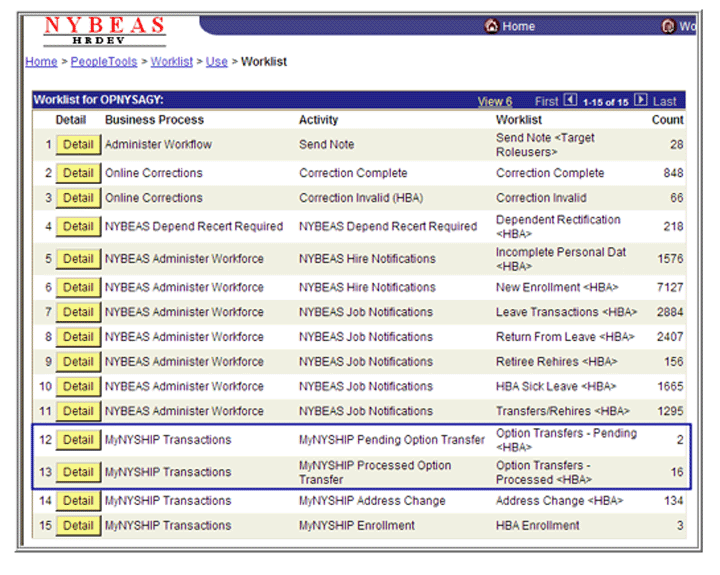Open the Worklist breadcrumb link
Image resolution: width=720 pixels, height=575 pixels.
(x=172, y=62)
